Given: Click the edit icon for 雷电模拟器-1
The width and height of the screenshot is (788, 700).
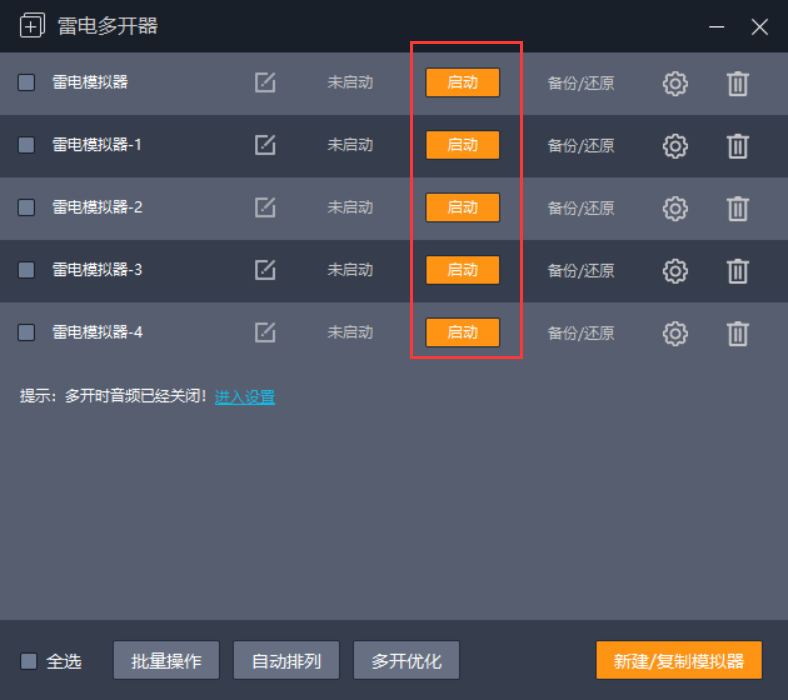Looking at the screenshot, I should pyautogui.click(x=265, y=145).
